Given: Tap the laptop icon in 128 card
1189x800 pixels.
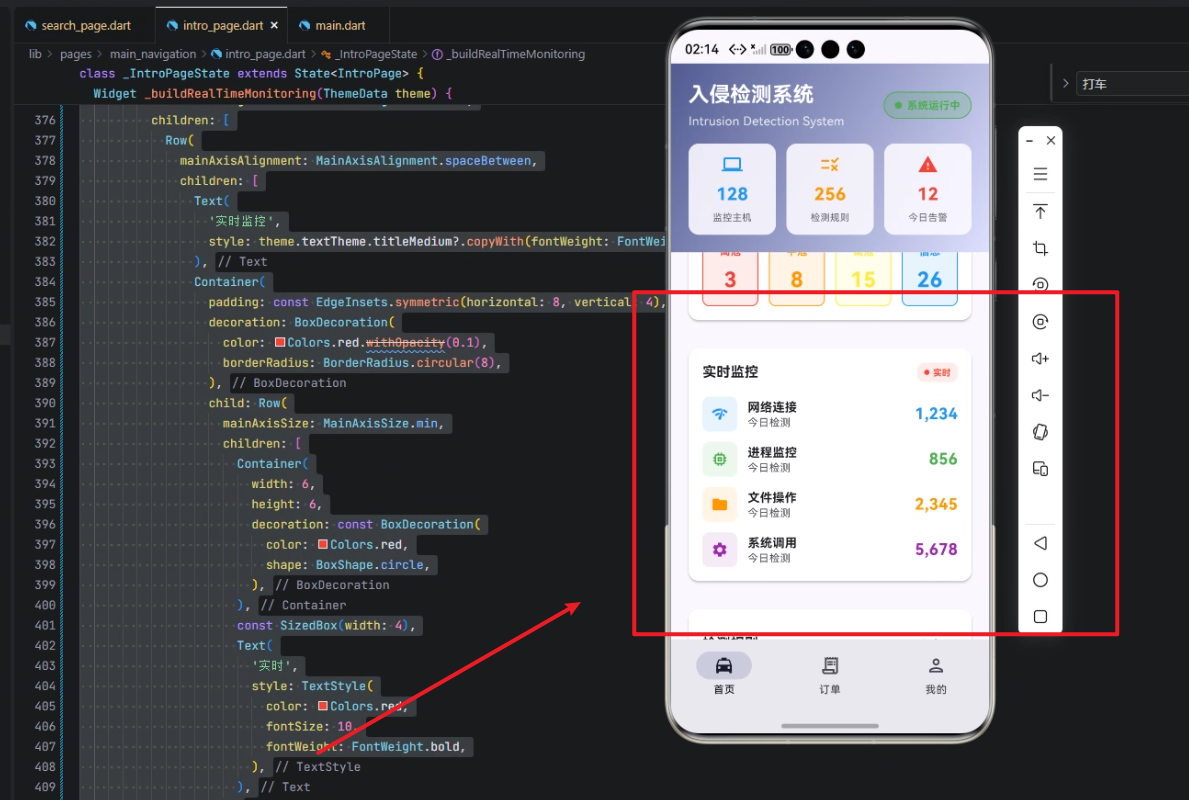Looking at the screenshot, I should click(732, 165).
